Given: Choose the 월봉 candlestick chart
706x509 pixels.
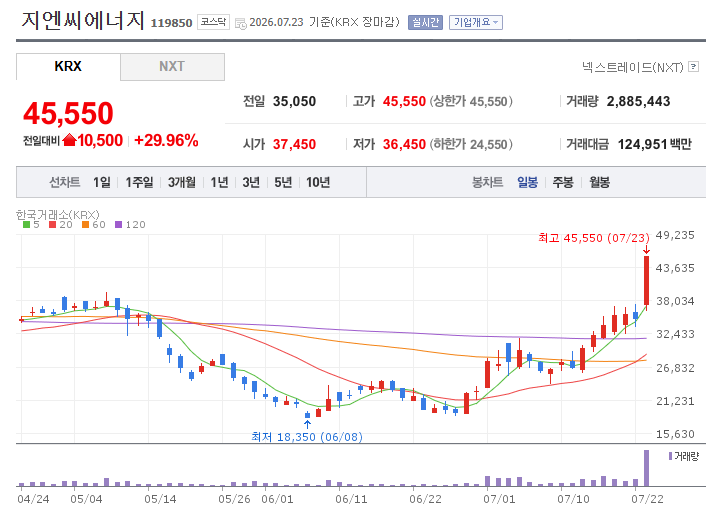Looking at the screenshot, I should click(x=599, y=182).
